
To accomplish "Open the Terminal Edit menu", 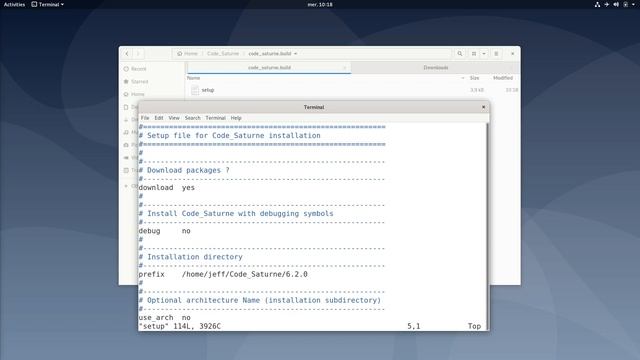I will click(159, 118).
